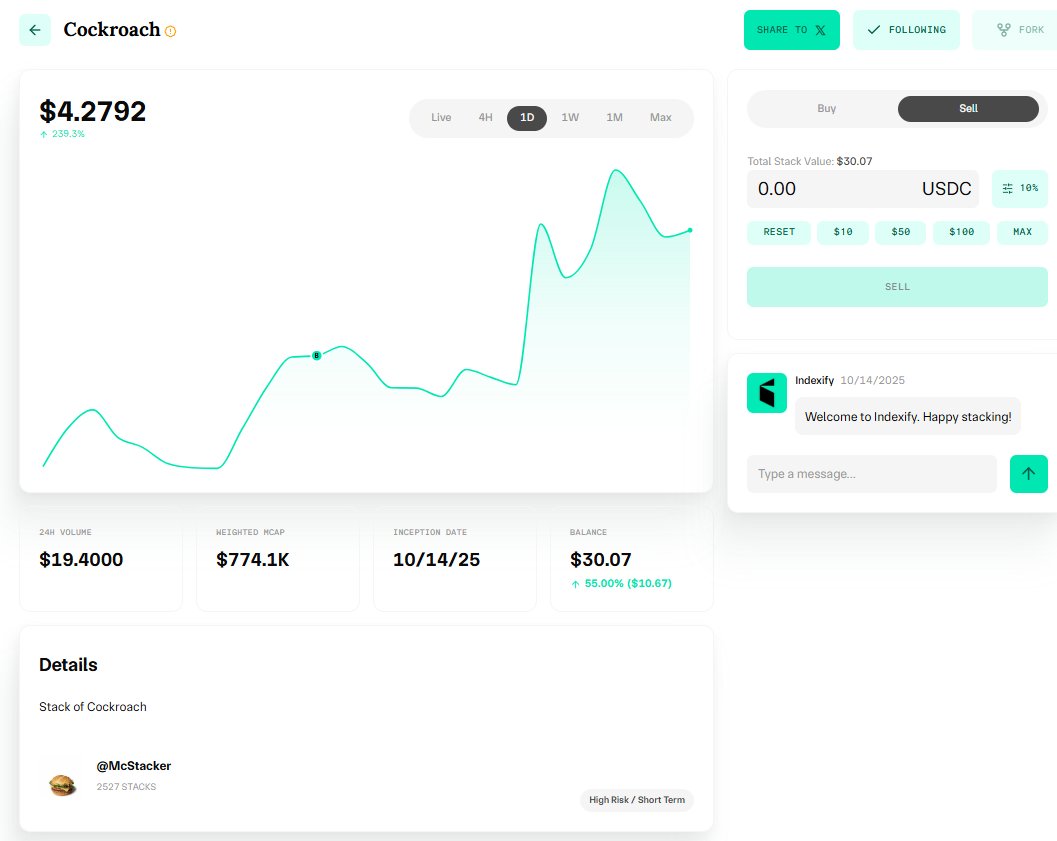Click the burger avatar of McStacker

coord(63,784)
